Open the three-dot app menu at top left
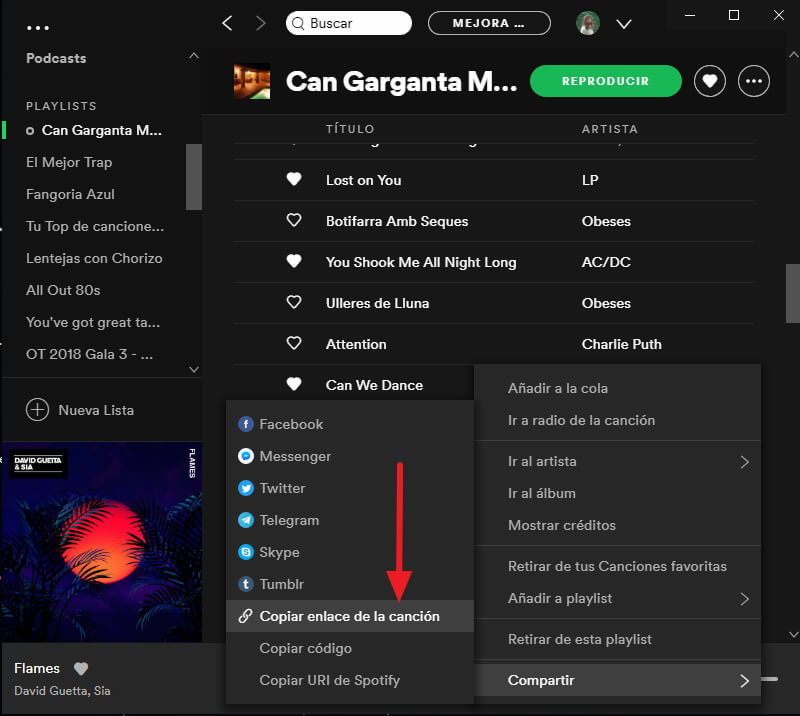Viewport: 800px width, 716px height. coord(38,28)
